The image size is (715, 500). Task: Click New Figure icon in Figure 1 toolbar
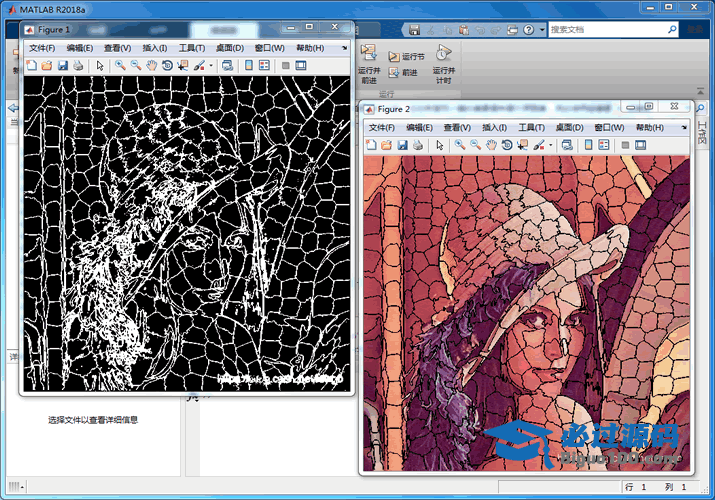pyautogui.click(x=31, y=66)
